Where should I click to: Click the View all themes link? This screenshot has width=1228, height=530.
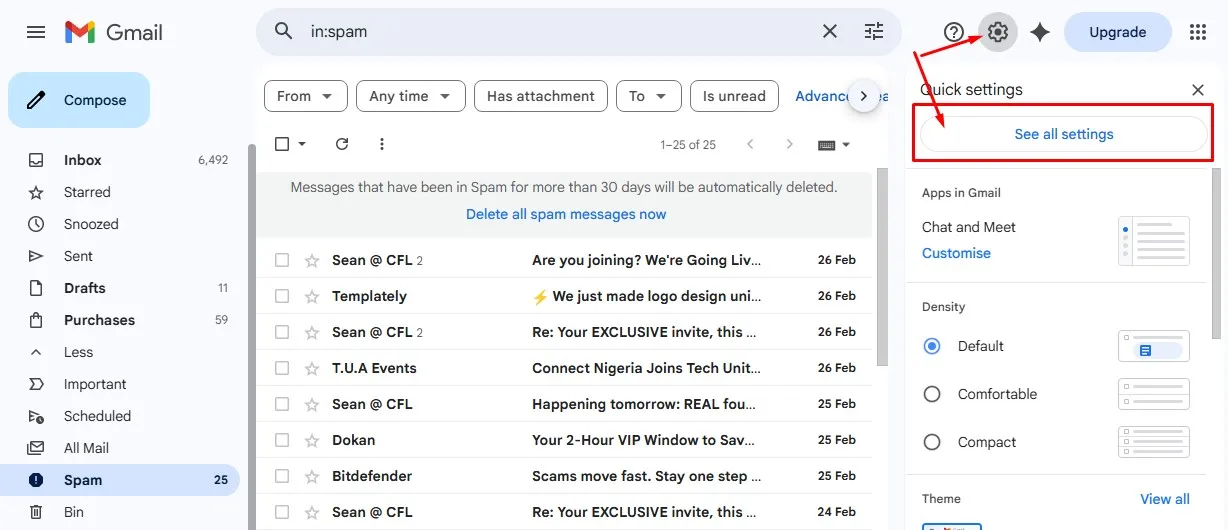1165,499
